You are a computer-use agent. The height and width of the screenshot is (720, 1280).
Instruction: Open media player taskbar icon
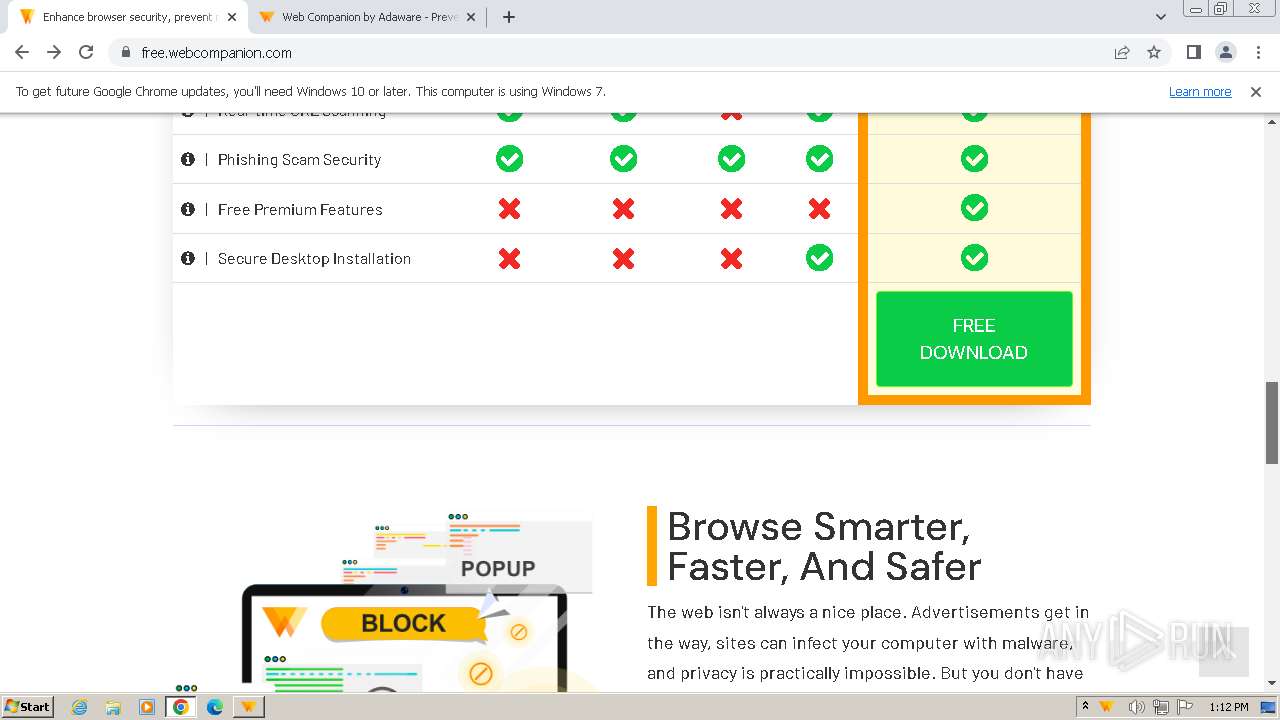click(147, 707)
